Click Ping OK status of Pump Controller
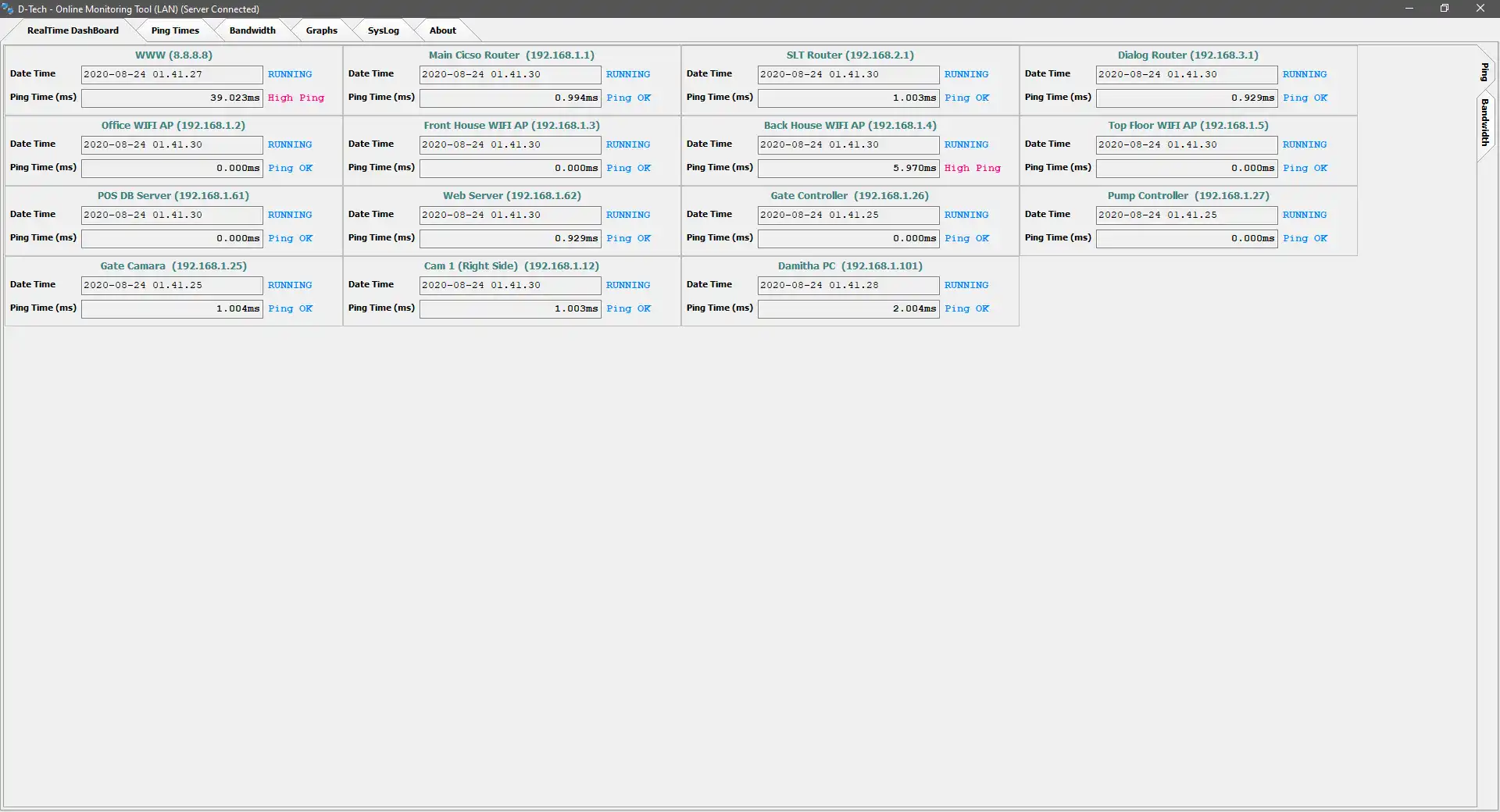This screenshot has height=812, width=1500. [x=1305, y=239]
